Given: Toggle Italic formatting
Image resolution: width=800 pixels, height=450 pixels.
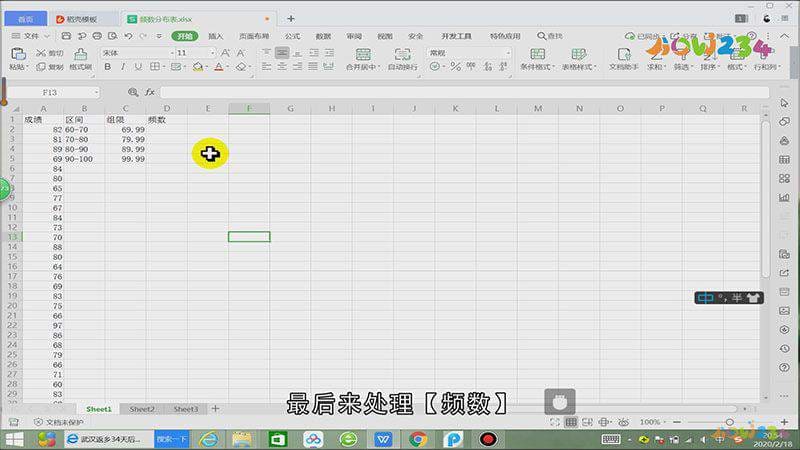Looking at the screenshot, I should pyautogui.click(x=123, y=67).
